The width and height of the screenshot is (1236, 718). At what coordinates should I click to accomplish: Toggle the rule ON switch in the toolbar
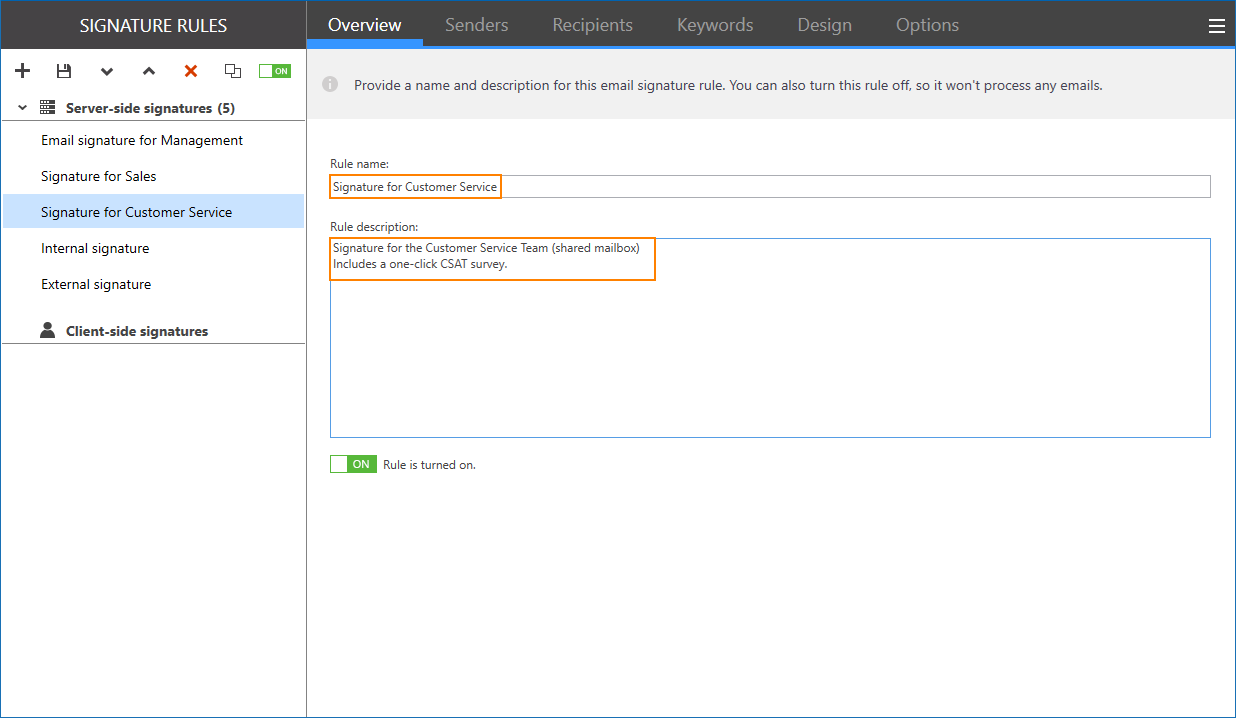coord(274,70)
